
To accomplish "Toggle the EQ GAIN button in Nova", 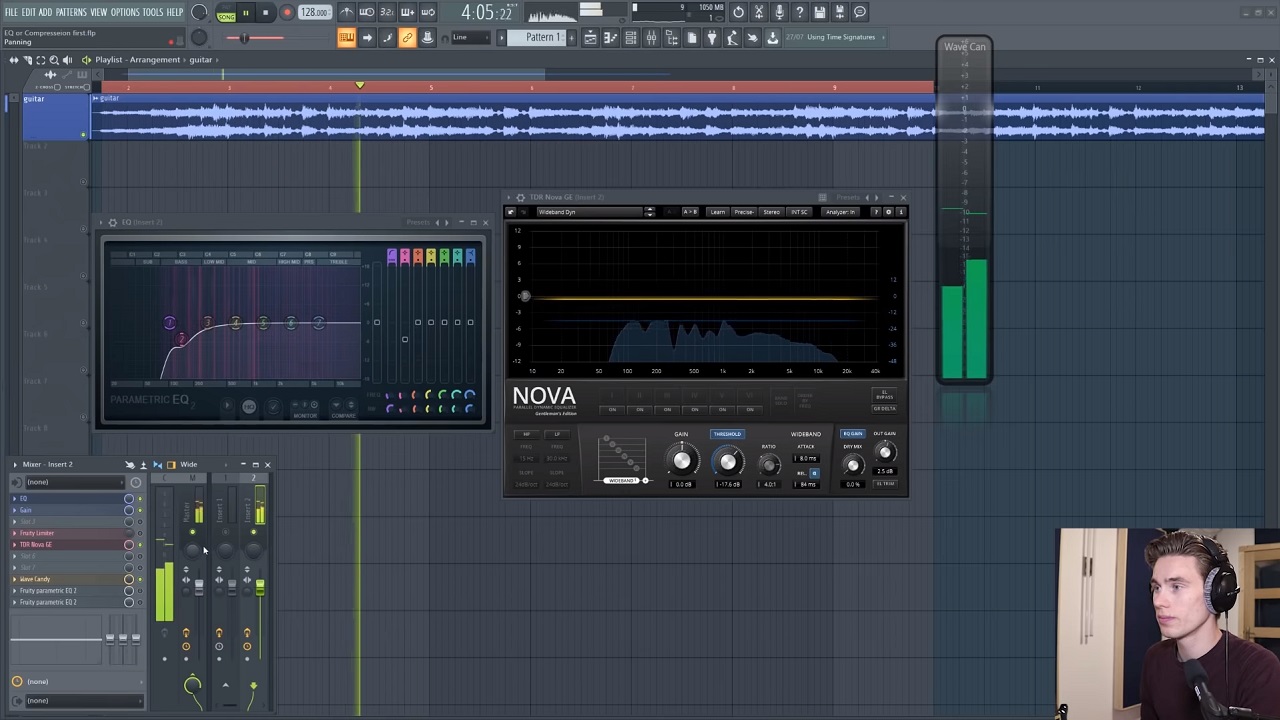I will (x=853, y=434).
